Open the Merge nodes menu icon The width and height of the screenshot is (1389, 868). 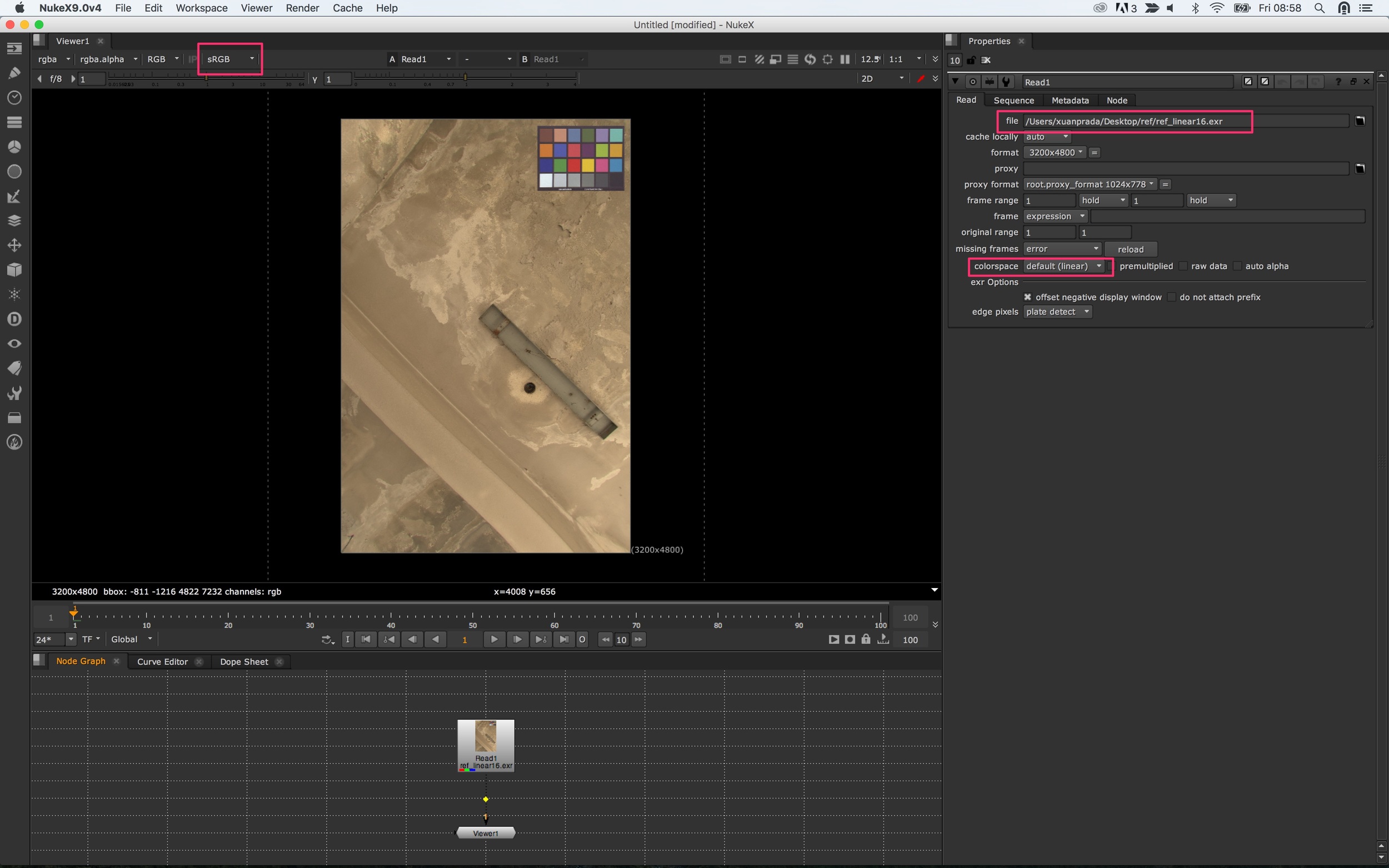coord(14,220)
